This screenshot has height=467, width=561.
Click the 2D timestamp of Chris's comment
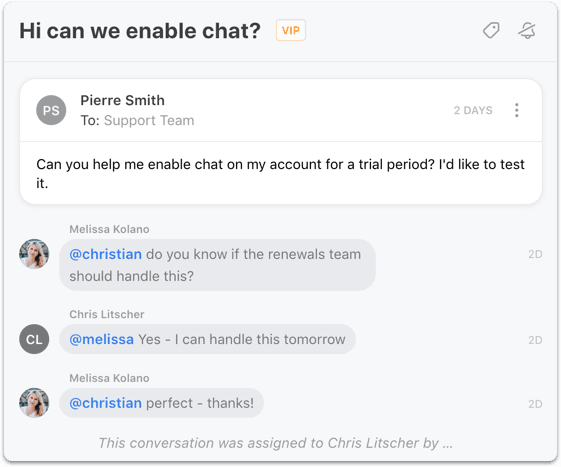pyautogui.click(x=535, y=340)
